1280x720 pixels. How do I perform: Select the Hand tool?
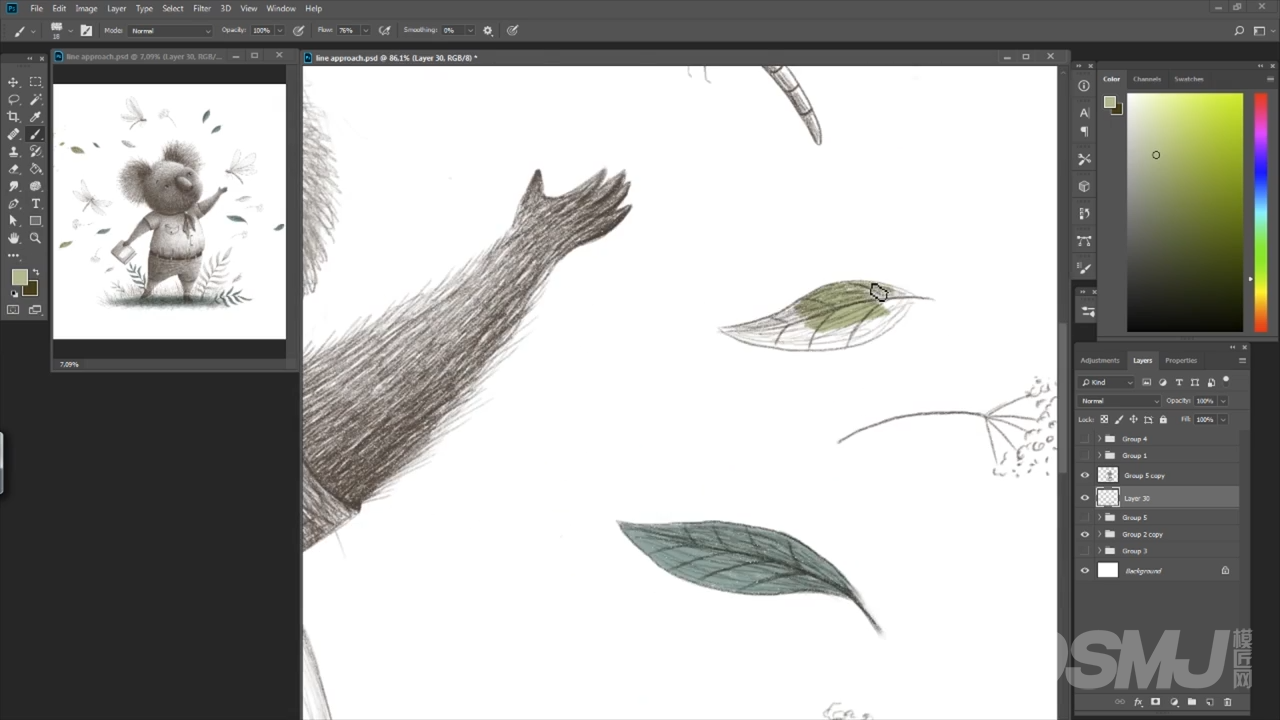tap(13, 238)
